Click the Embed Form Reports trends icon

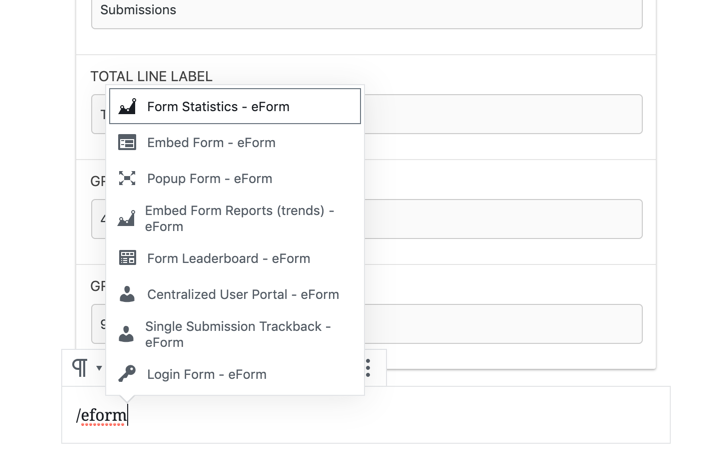[x=126, y=219]
